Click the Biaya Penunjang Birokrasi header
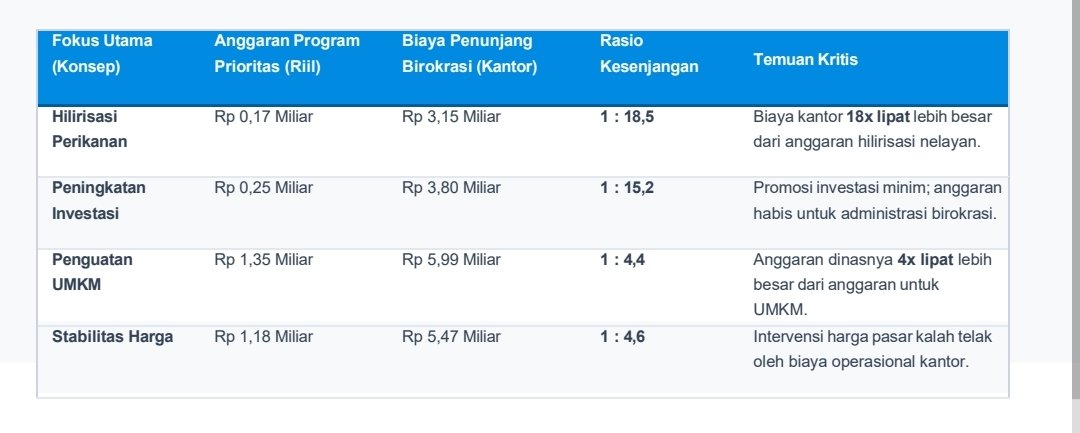1080x433 pixels. click(469, 54)
